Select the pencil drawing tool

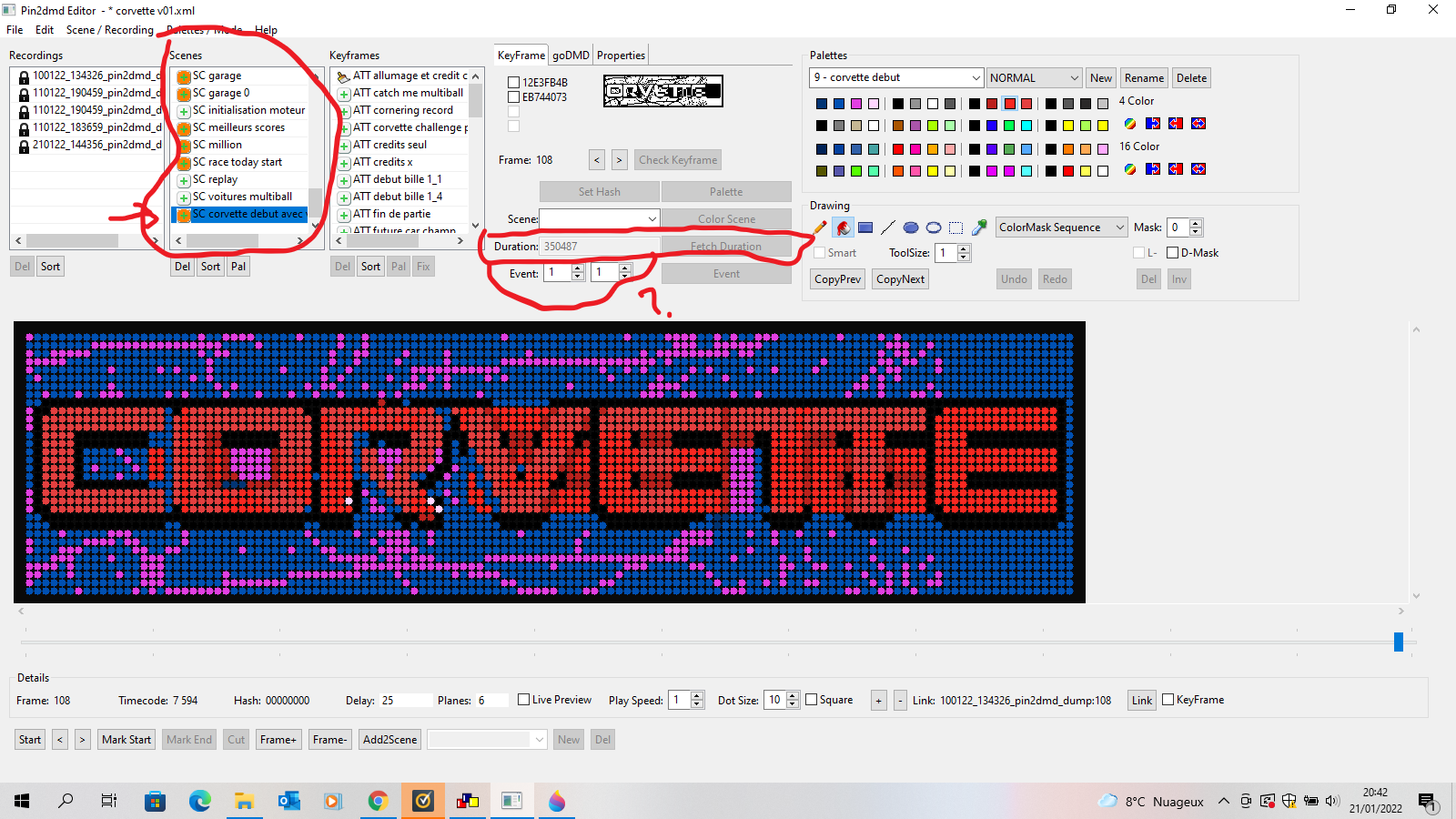(820, 227)
